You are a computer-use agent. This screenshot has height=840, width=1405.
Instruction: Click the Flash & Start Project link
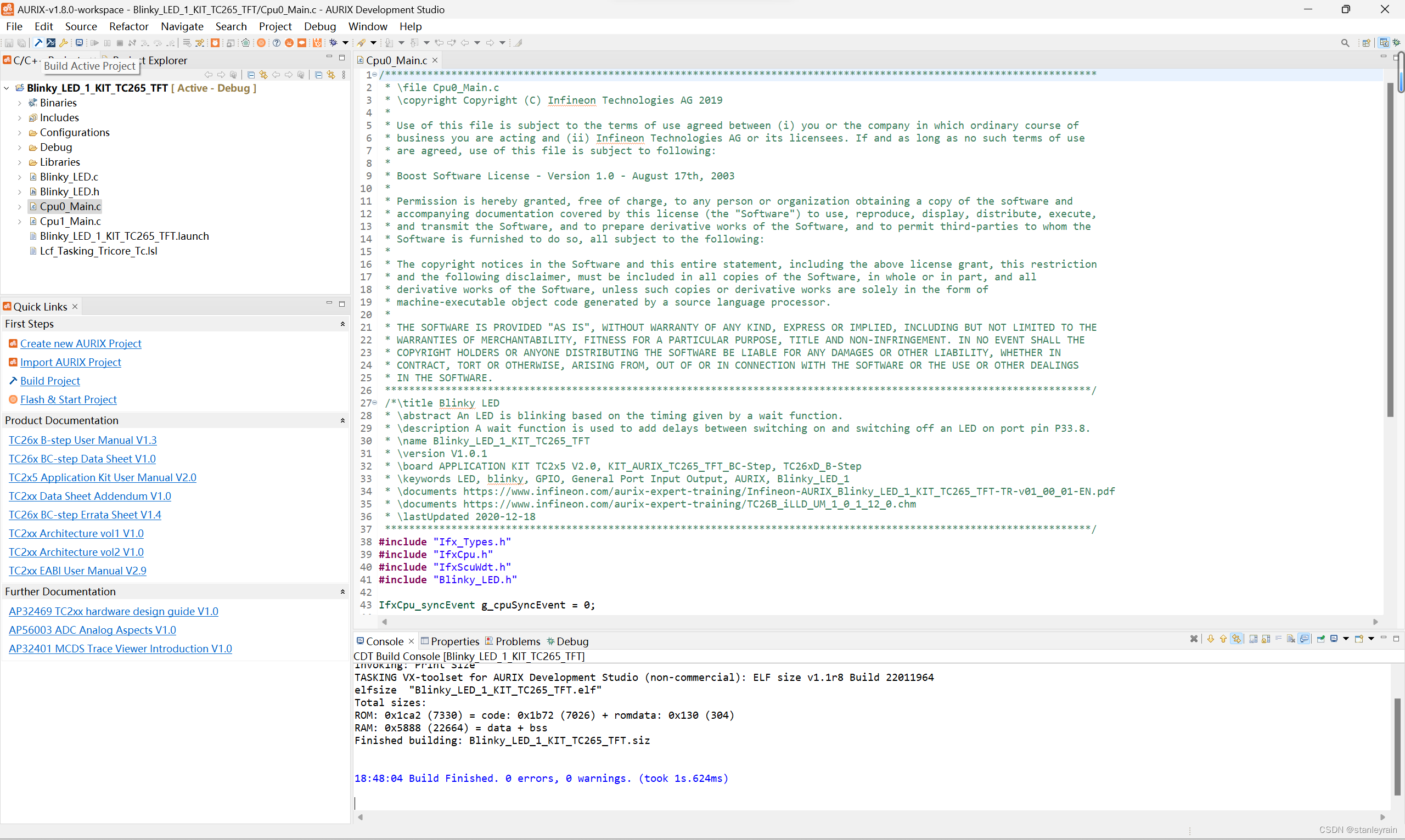pyautogui.click(x=69, y=399)
